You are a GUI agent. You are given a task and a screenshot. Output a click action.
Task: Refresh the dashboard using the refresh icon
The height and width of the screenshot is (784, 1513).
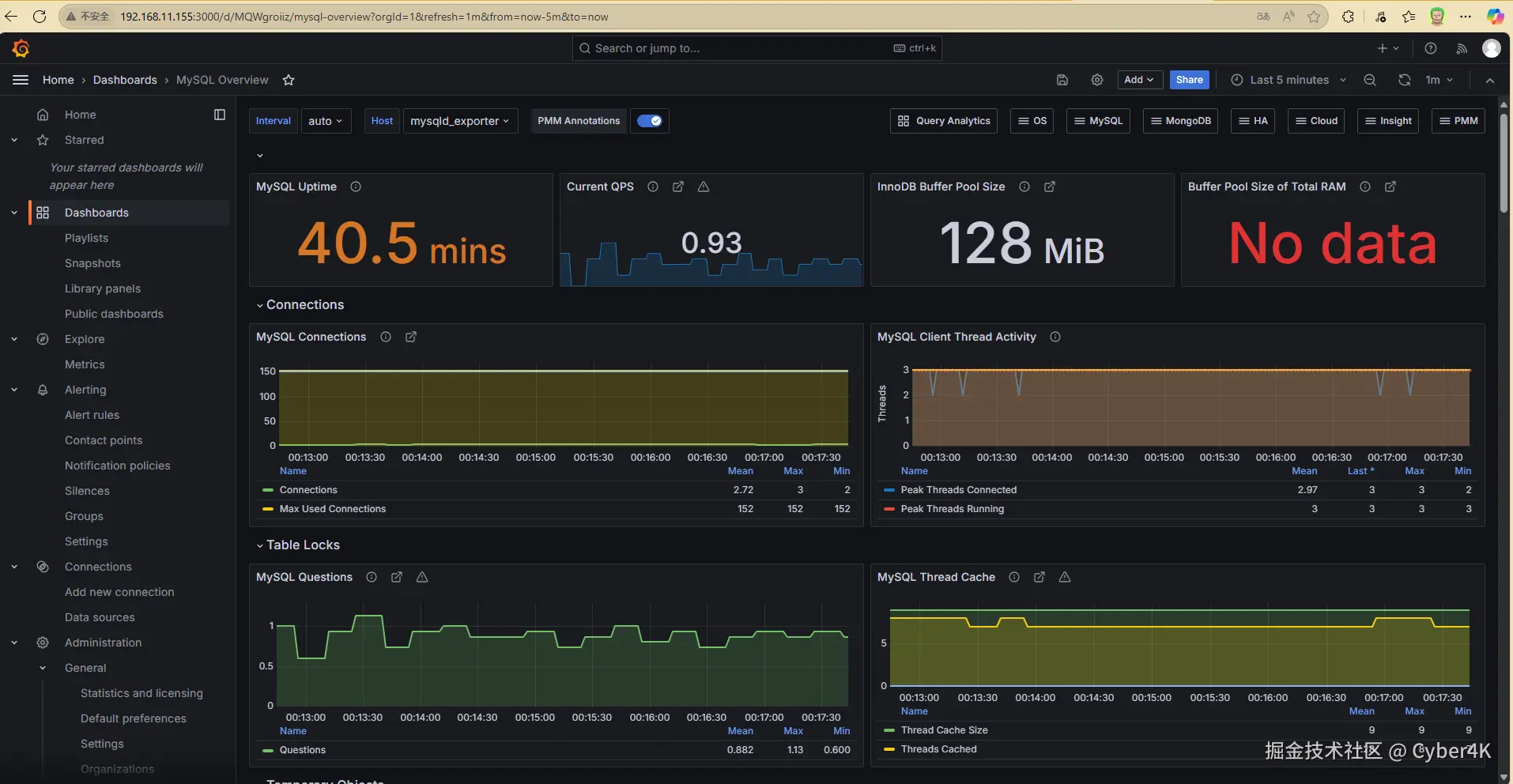point(1404,80)
